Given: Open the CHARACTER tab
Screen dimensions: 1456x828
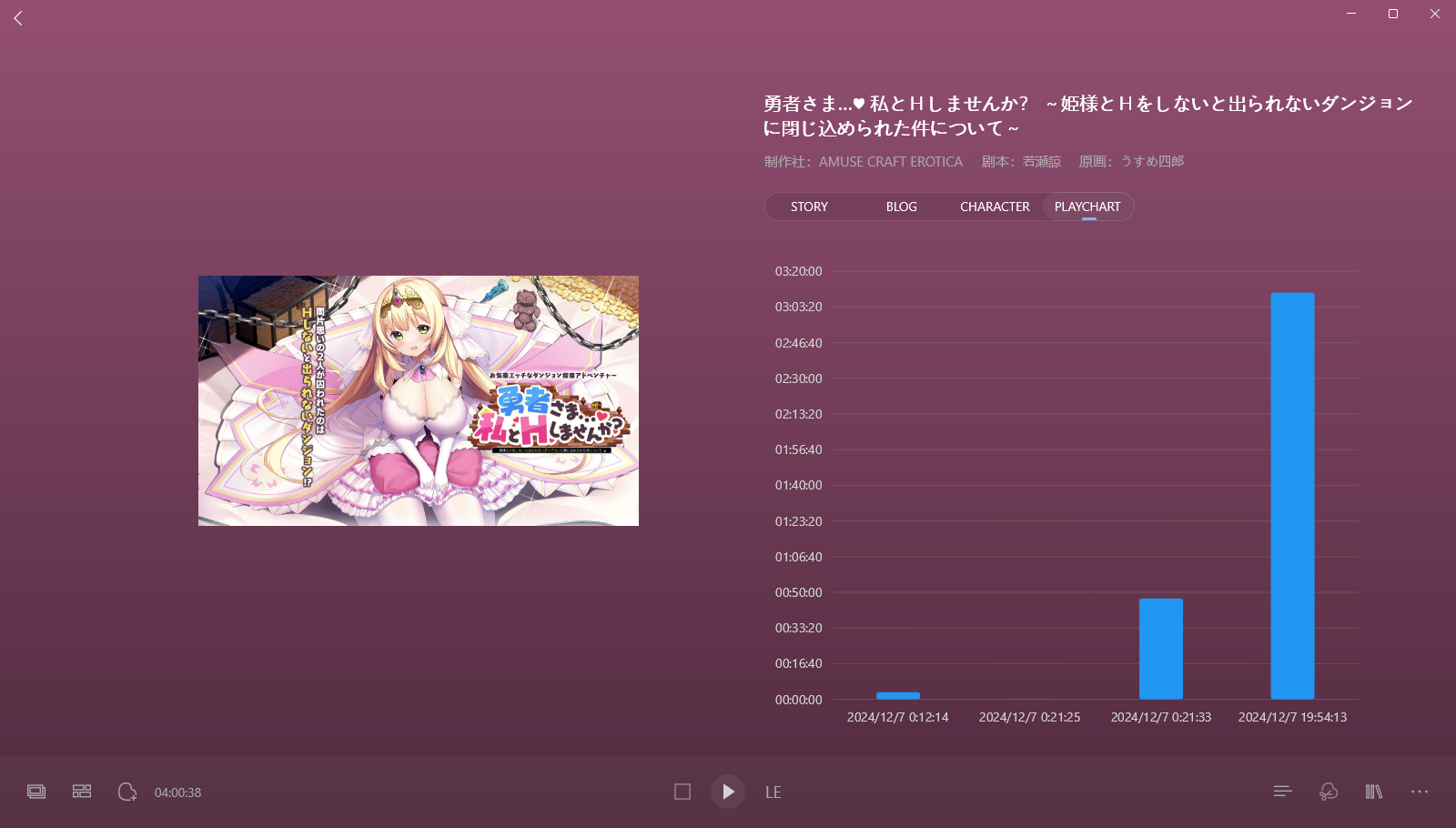Looking at the screenshot, I should point(995,207).
